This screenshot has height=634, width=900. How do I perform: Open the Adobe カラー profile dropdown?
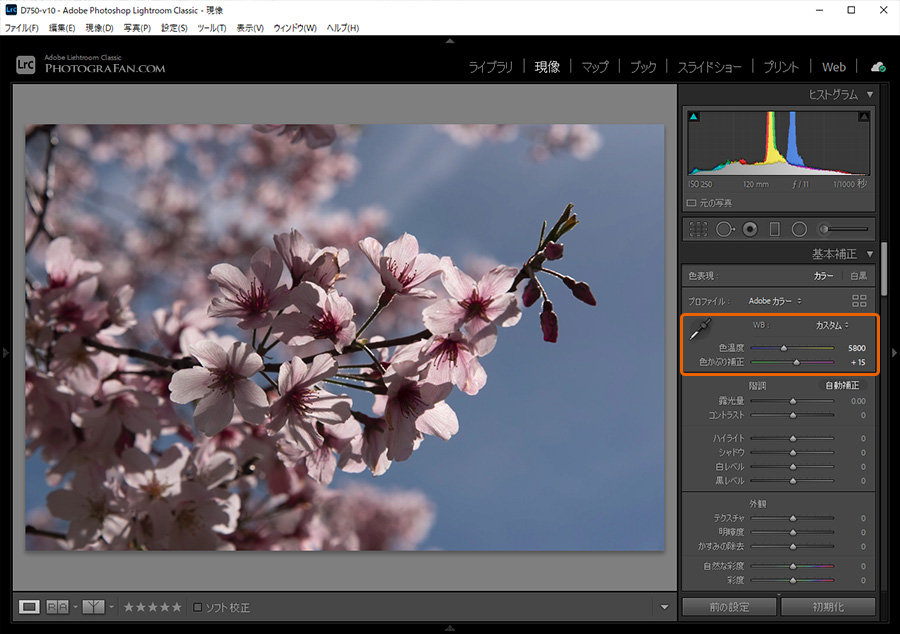pyautogui.click(x=775, y=301)
